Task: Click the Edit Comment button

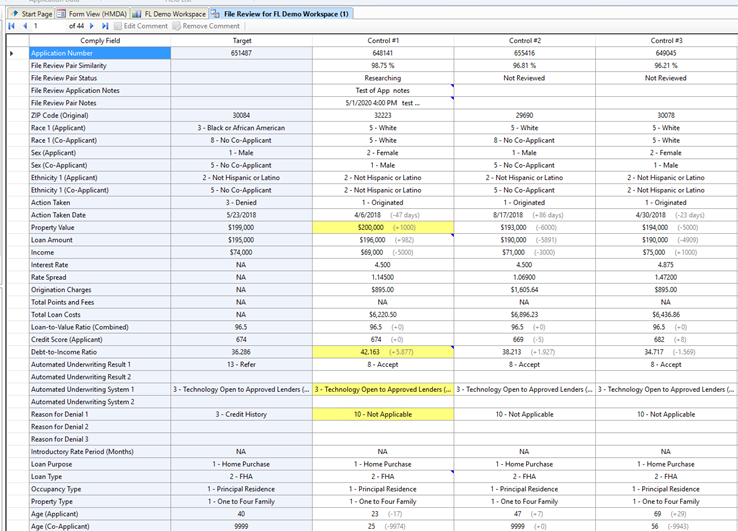Action: [141, 26]
